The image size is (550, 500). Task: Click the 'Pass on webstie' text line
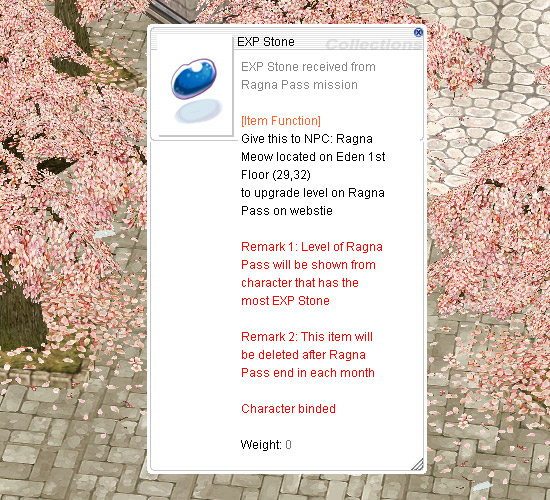[x=287, y=211]
